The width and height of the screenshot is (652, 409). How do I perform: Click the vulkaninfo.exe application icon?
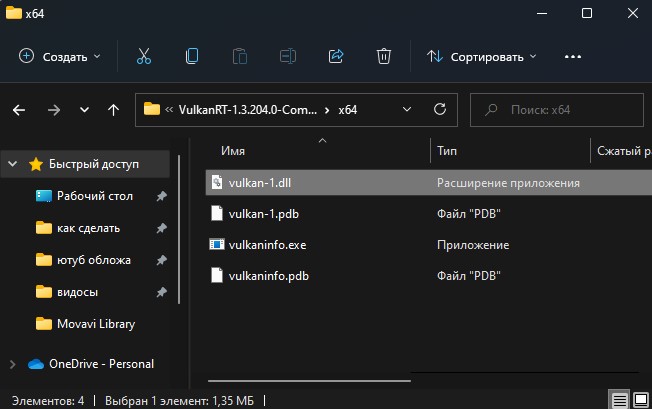tap(217, 244)
